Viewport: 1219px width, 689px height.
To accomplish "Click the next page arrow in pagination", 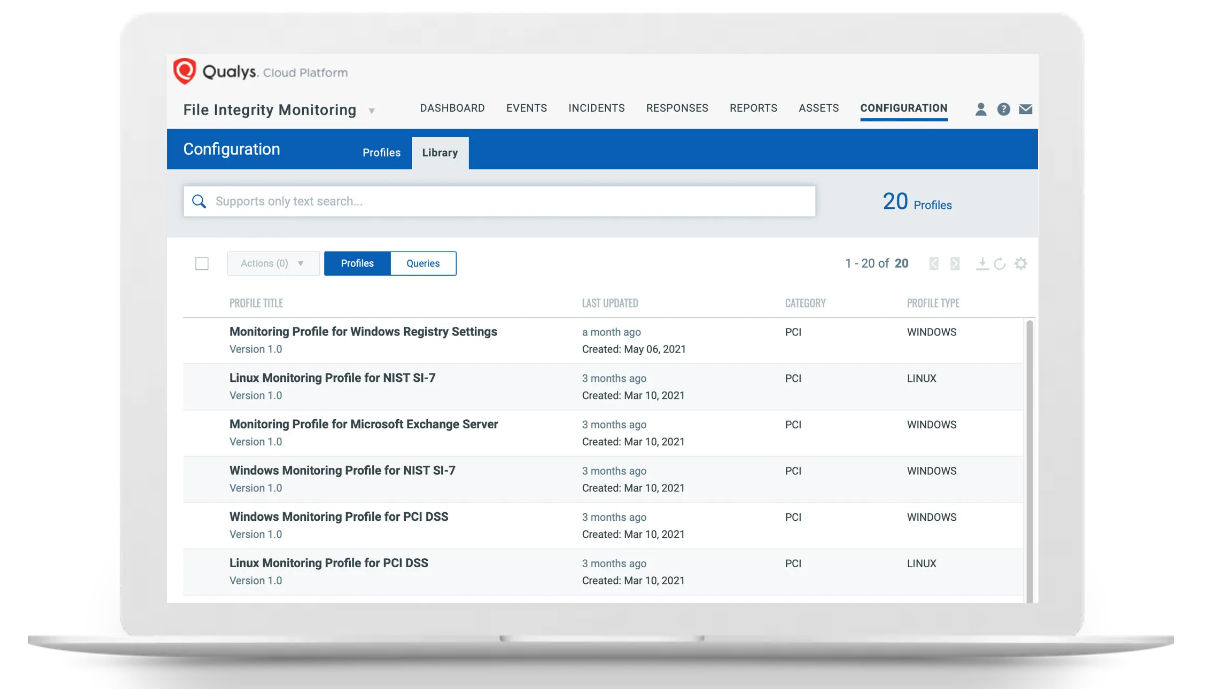I will (x=954, y=263).
